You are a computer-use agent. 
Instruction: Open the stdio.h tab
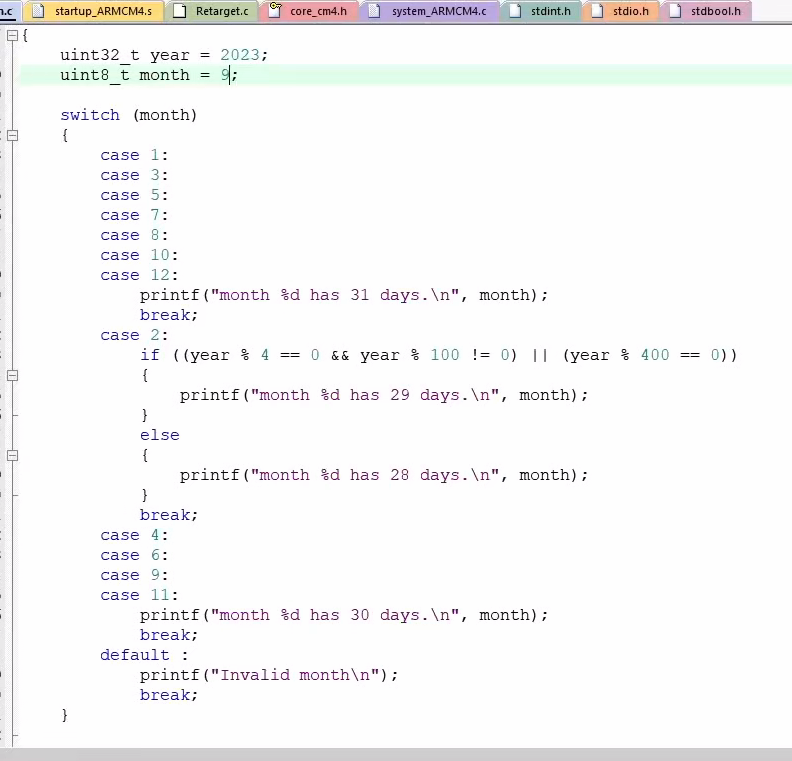(x=621, y=11)
